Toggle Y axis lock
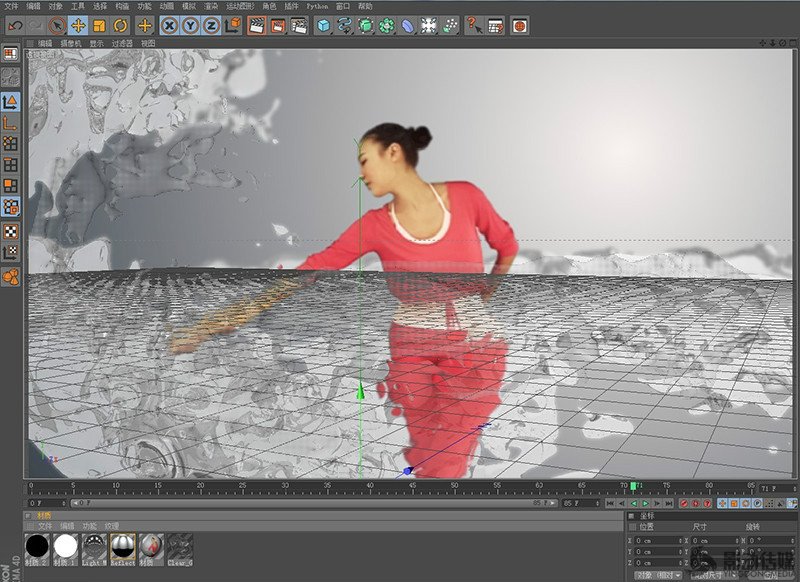The height and width of the screenshot is (582, 800). pyautogui.click(x=191, y=25)
